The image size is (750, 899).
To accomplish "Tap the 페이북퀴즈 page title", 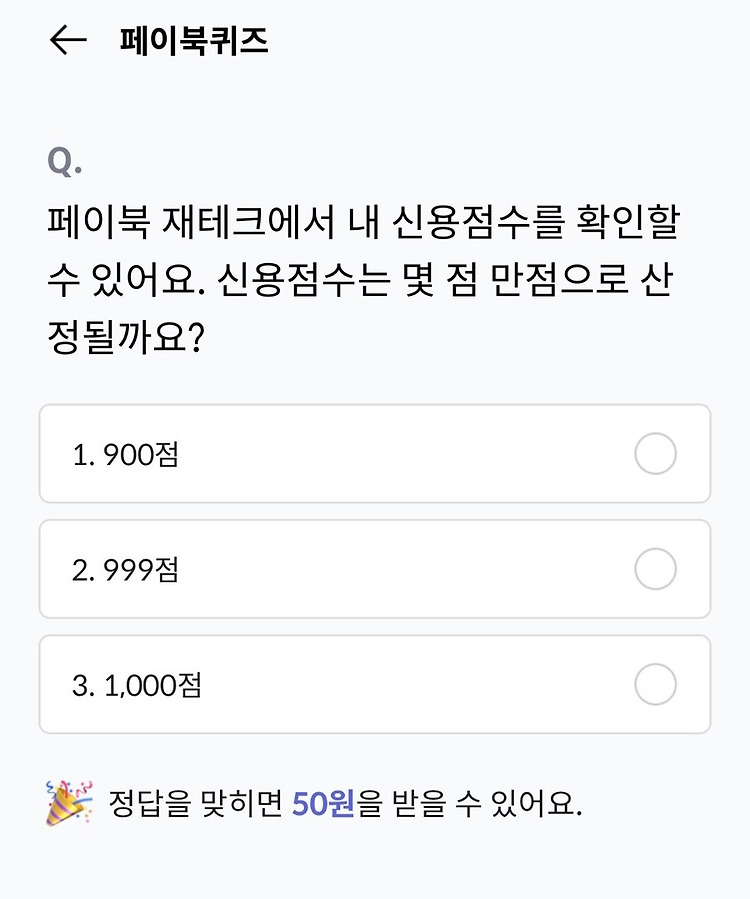I will point(194,41).
